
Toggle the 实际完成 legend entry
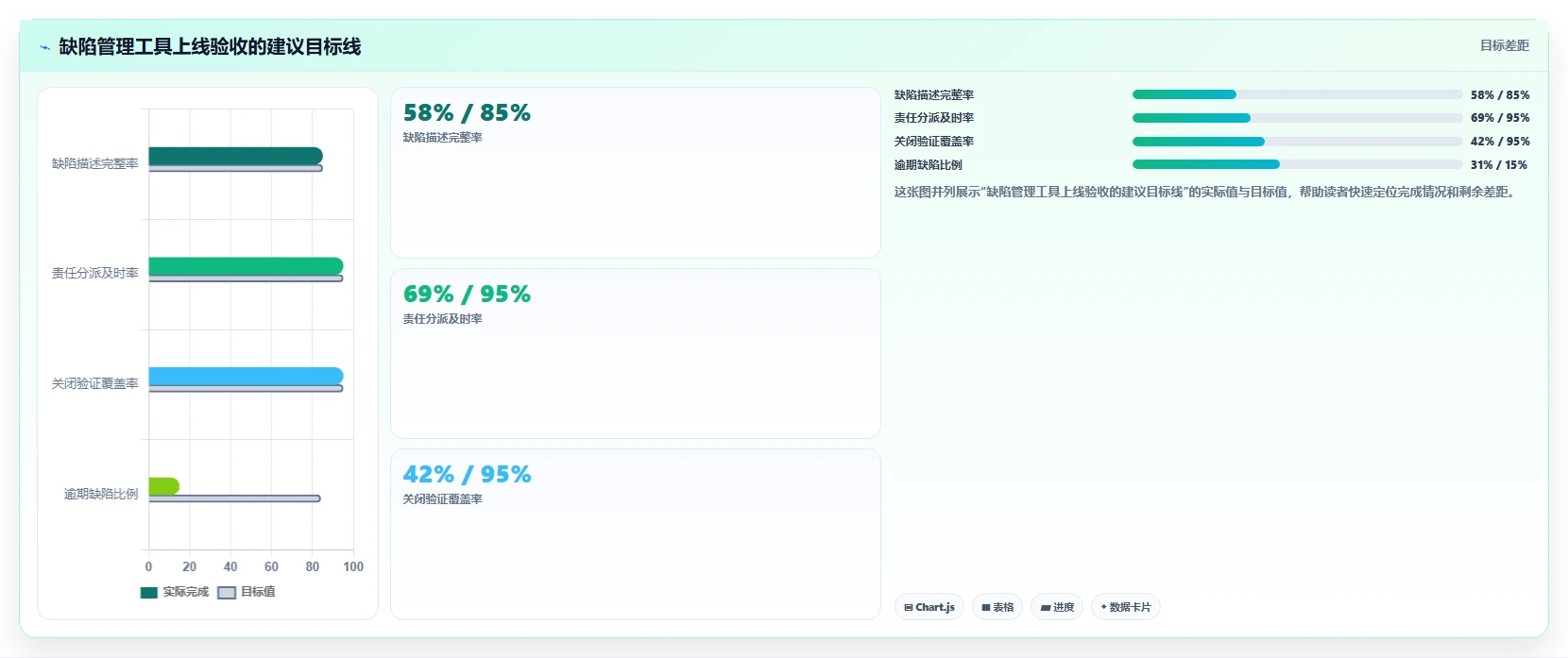coord(175,592)
